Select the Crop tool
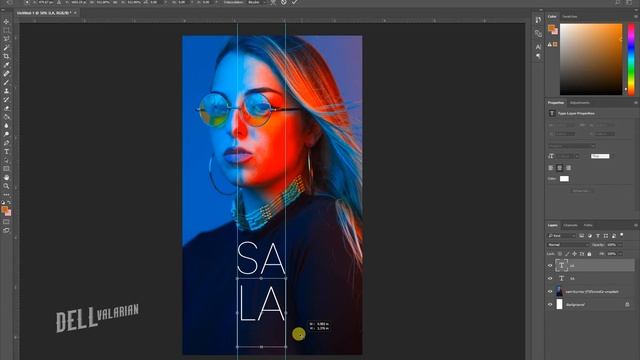The height and width of the screenshot is (360, 640). click(x=6, y=56)
